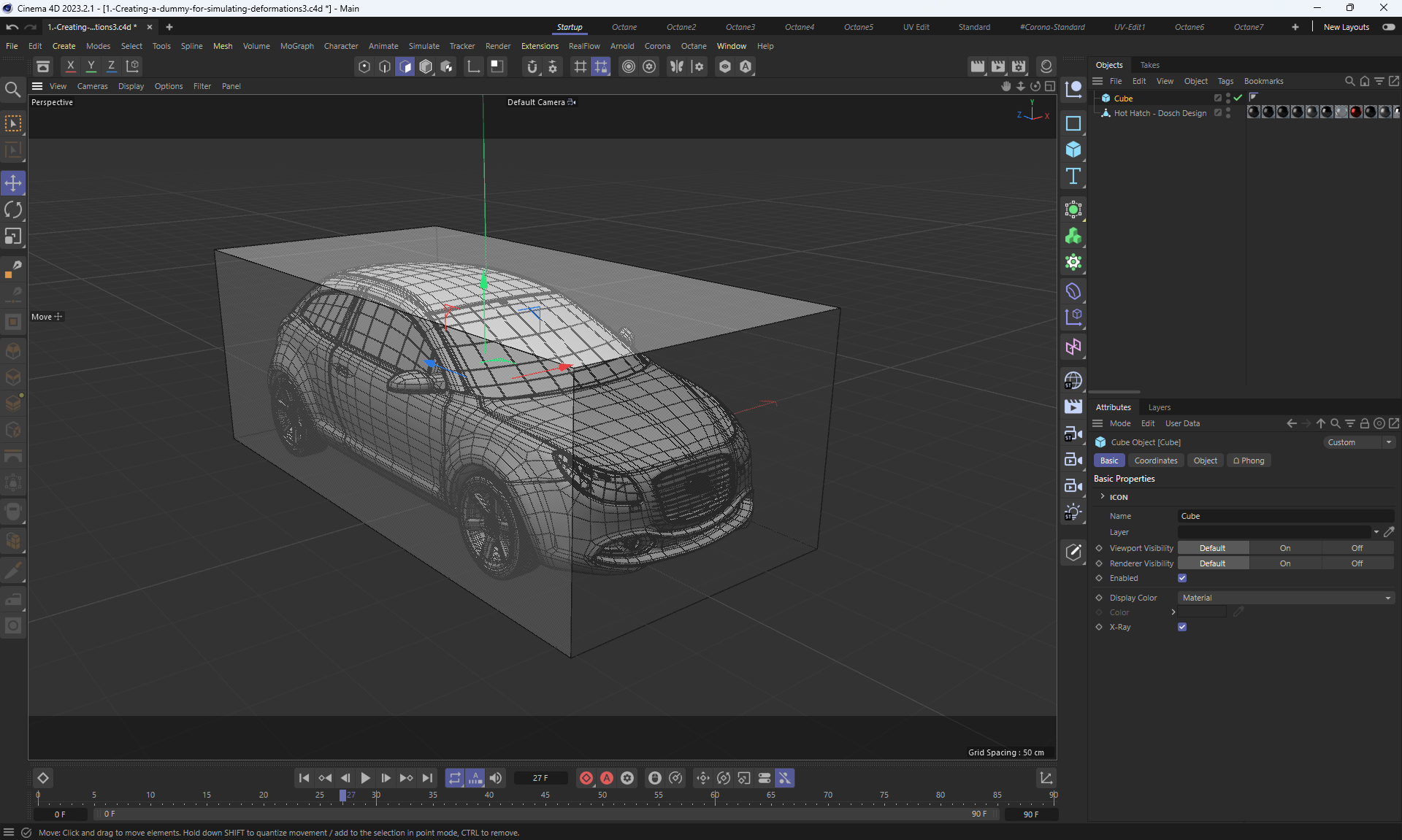This screenshot has height=840, width=1402.
Task: Click the Render to Picture Viewer icon
Action: 998,66
